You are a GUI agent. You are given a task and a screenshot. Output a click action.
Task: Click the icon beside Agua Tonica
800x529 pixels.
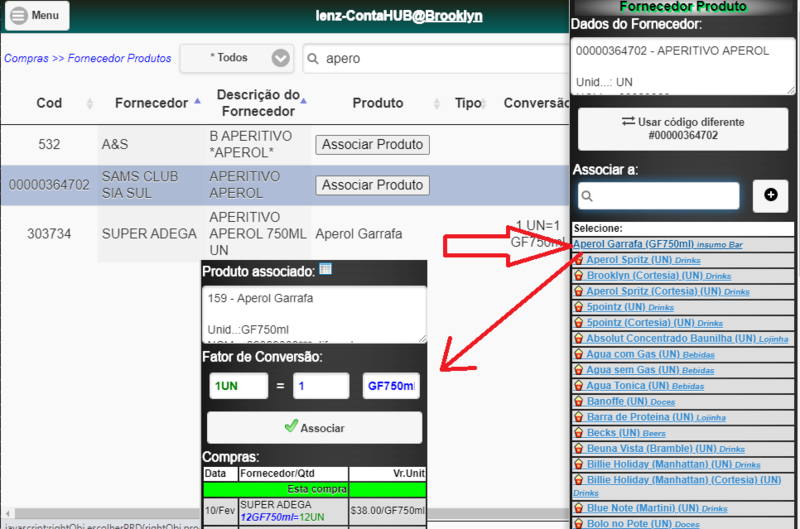579,386
